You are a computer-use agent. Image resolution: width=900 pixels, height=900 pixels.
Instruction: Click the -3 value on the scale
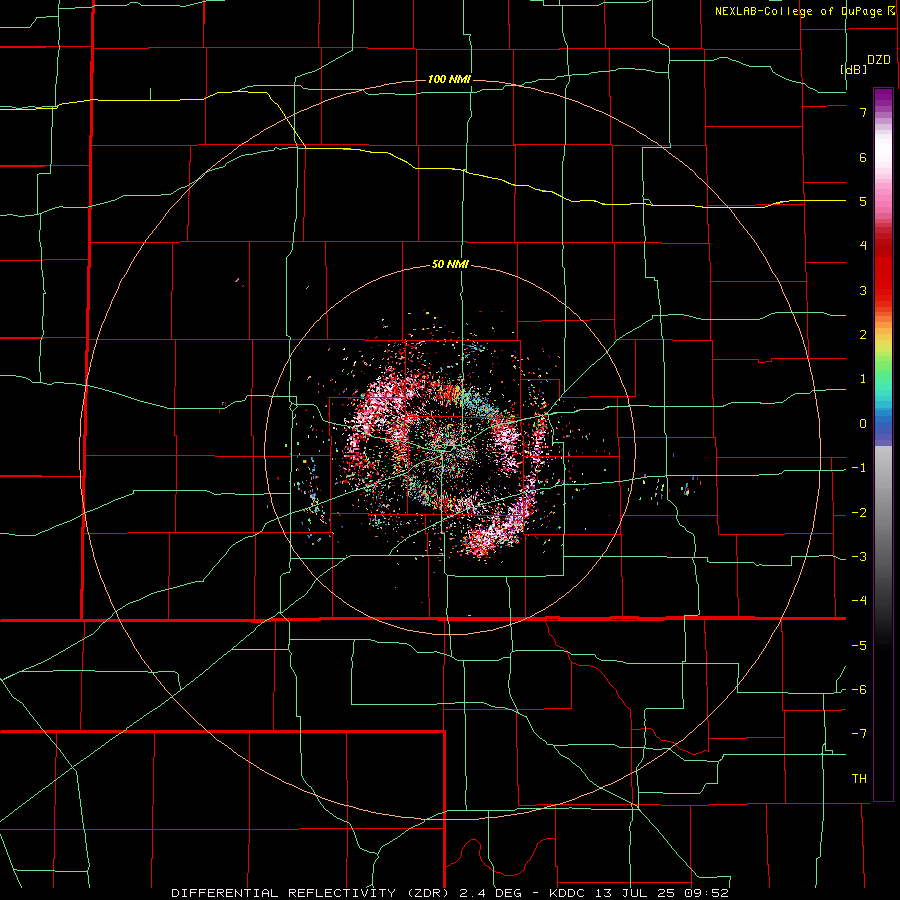pyautogui.click(x=859, y=557)
